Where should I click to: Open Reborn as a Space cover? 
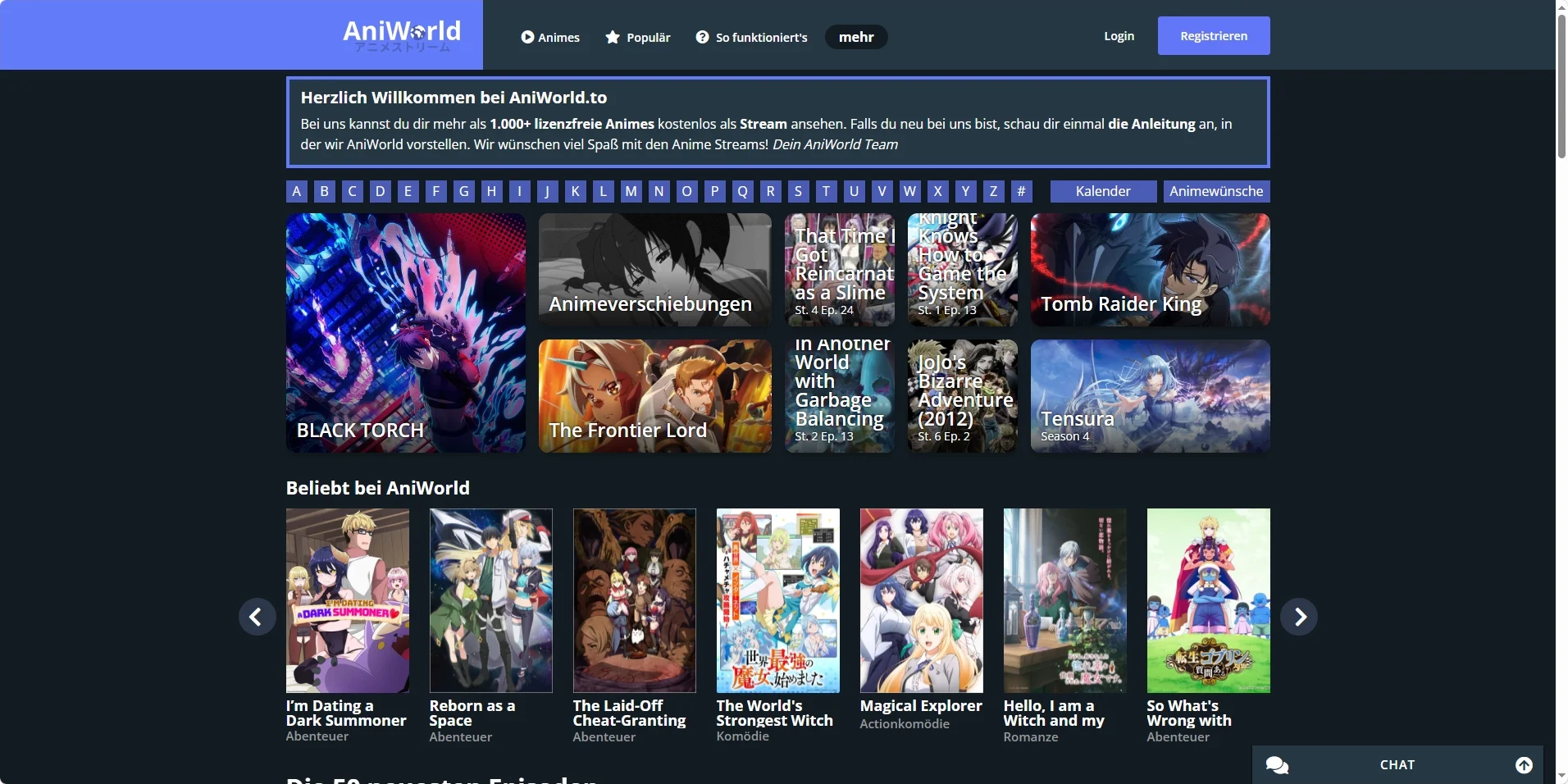point(491,600)
